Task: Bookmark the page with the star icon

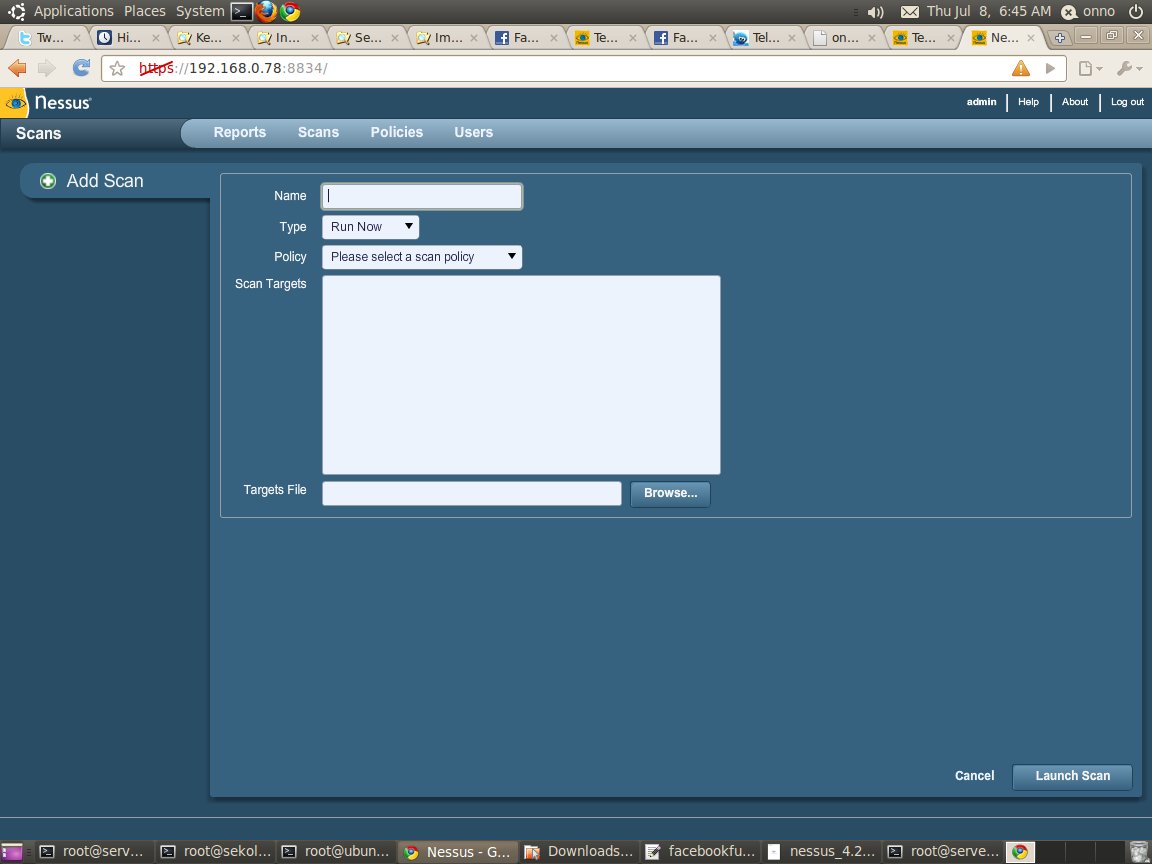Action: [x=118, y=69]
